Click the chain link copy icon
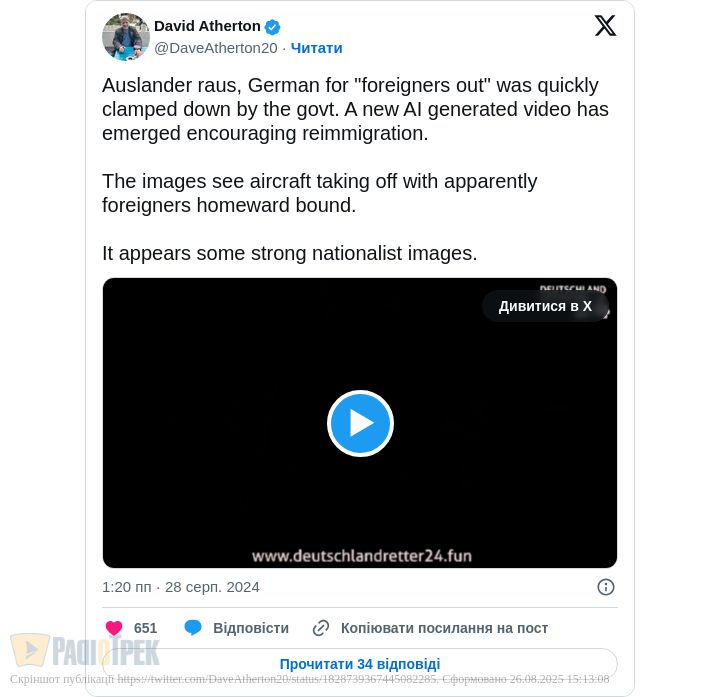The image size is (720, 697). pyautogui.click(x=321, y=628)
